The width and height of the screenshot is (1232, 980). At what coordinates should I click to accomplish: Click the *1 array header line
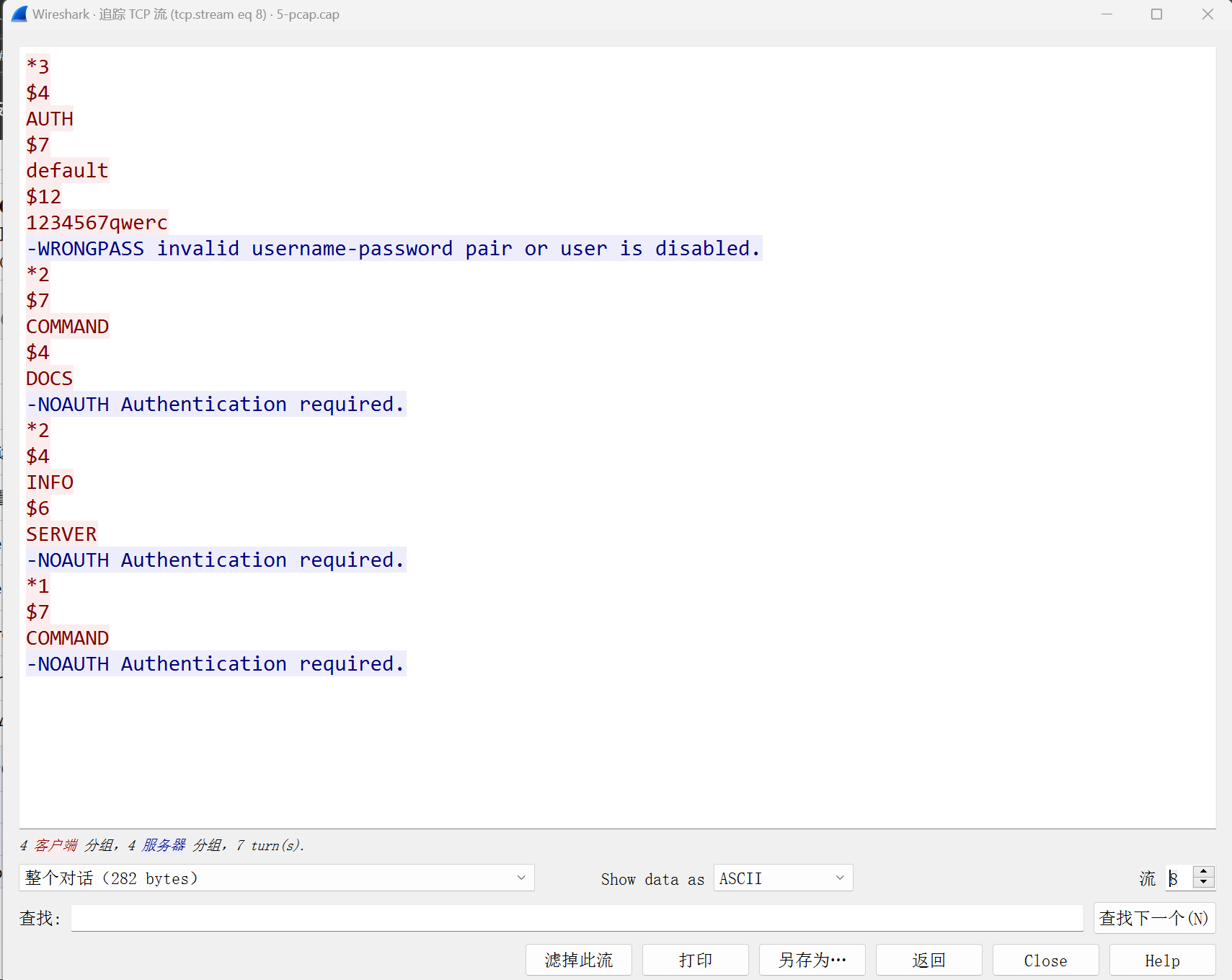pyautogui.click(x=37, y=586)
